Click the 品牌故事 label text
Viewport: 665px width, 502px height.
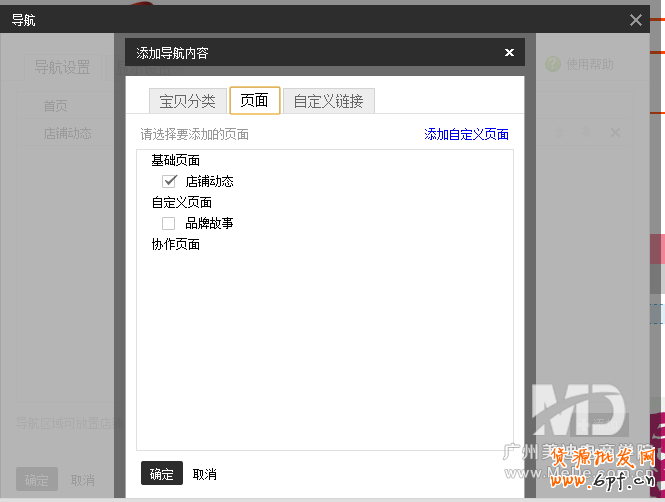210,223
